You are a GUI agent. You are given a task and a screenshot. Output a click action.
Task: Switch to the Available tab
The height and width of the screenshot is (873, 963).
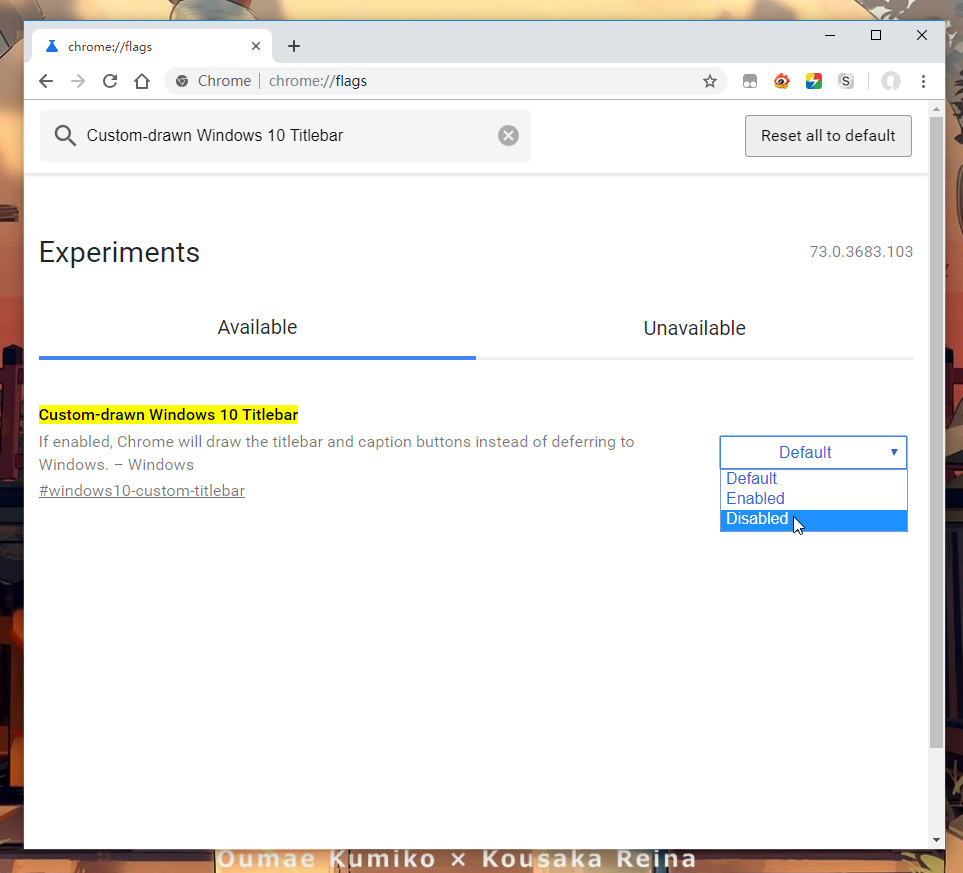257,327
